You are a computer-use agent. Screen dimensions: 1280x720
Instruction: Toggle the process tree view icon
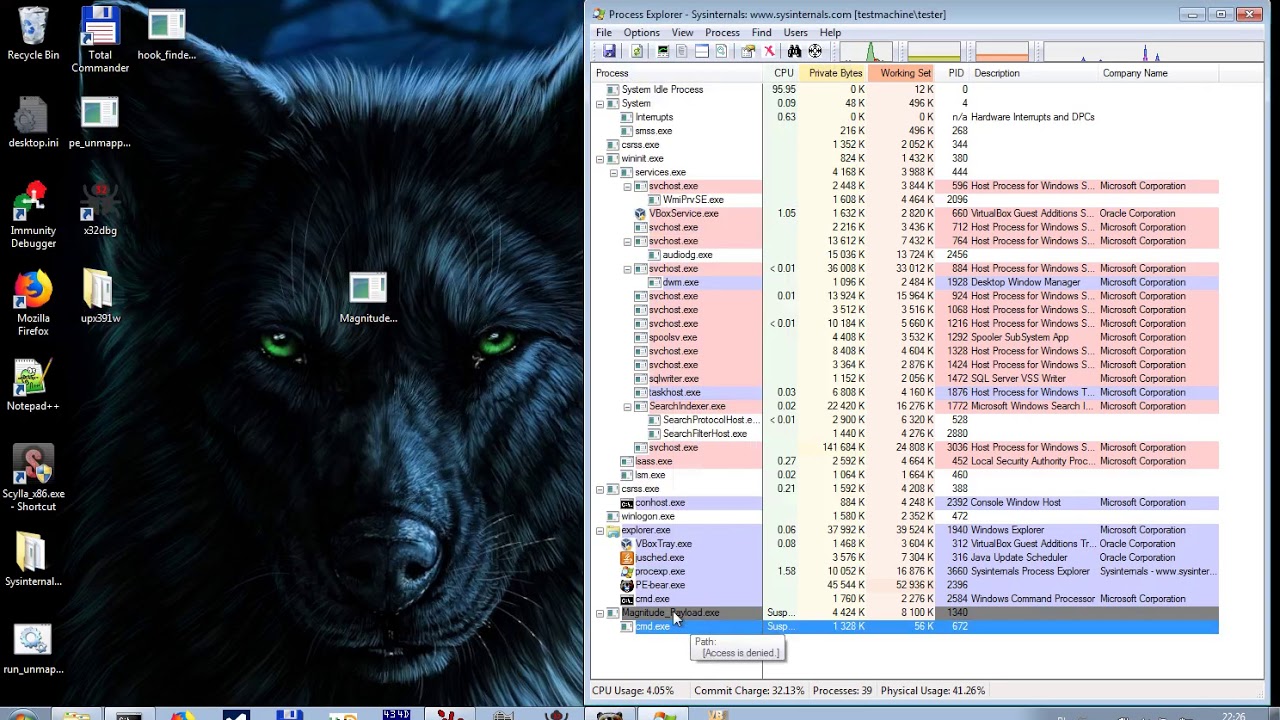[x=682, y=51]
